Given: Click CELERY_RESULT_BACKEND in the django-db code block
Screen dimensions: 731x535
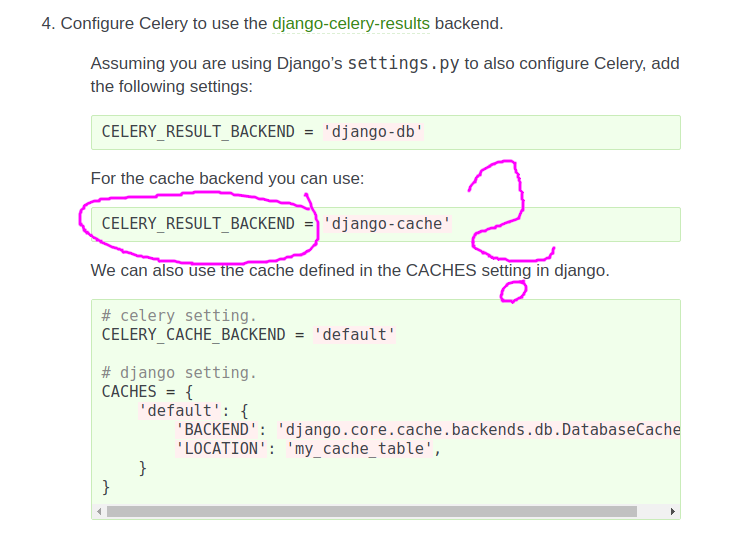Looking at the screenshot, I should click(x=198, y=132).
